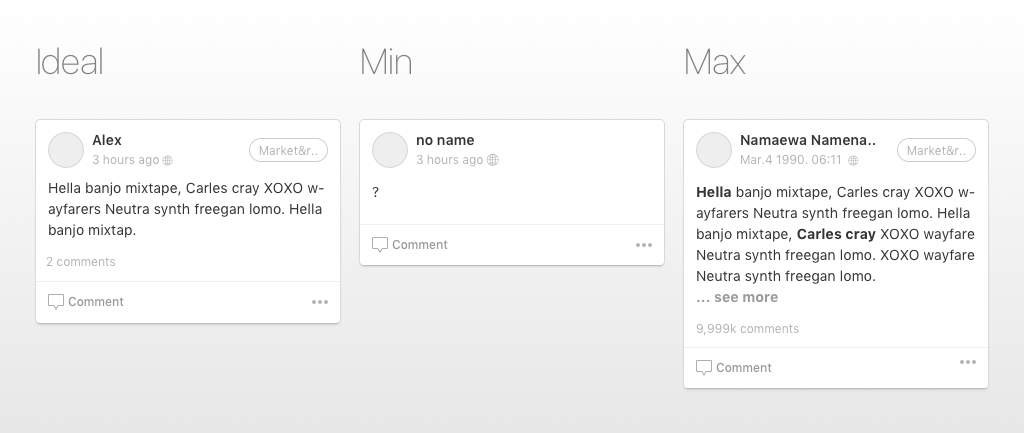Open the 9,999k comments link

click(747, 329)
